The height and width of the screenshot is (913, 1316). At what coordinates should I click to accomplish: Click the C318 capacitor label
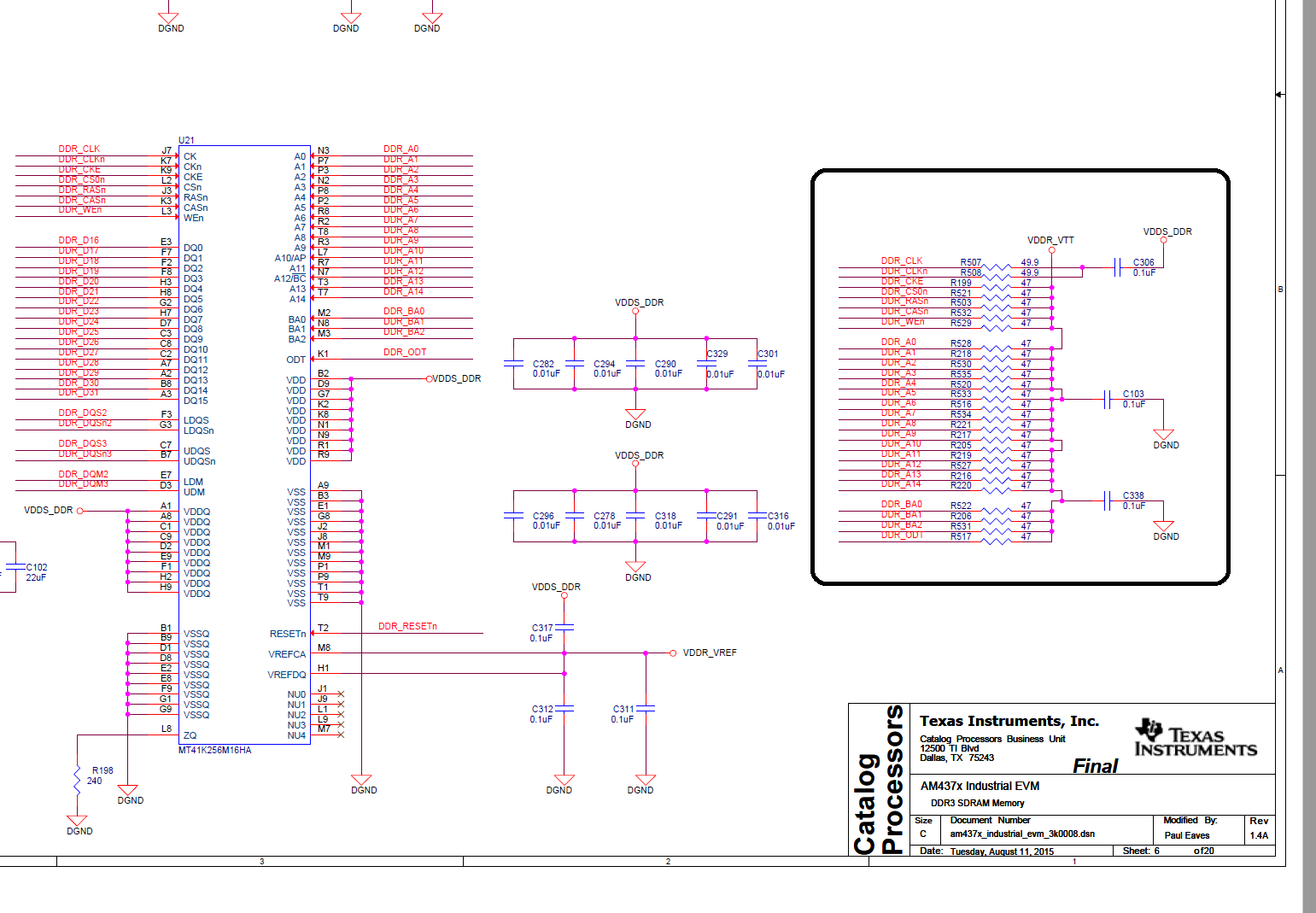[x=665, y=516]
